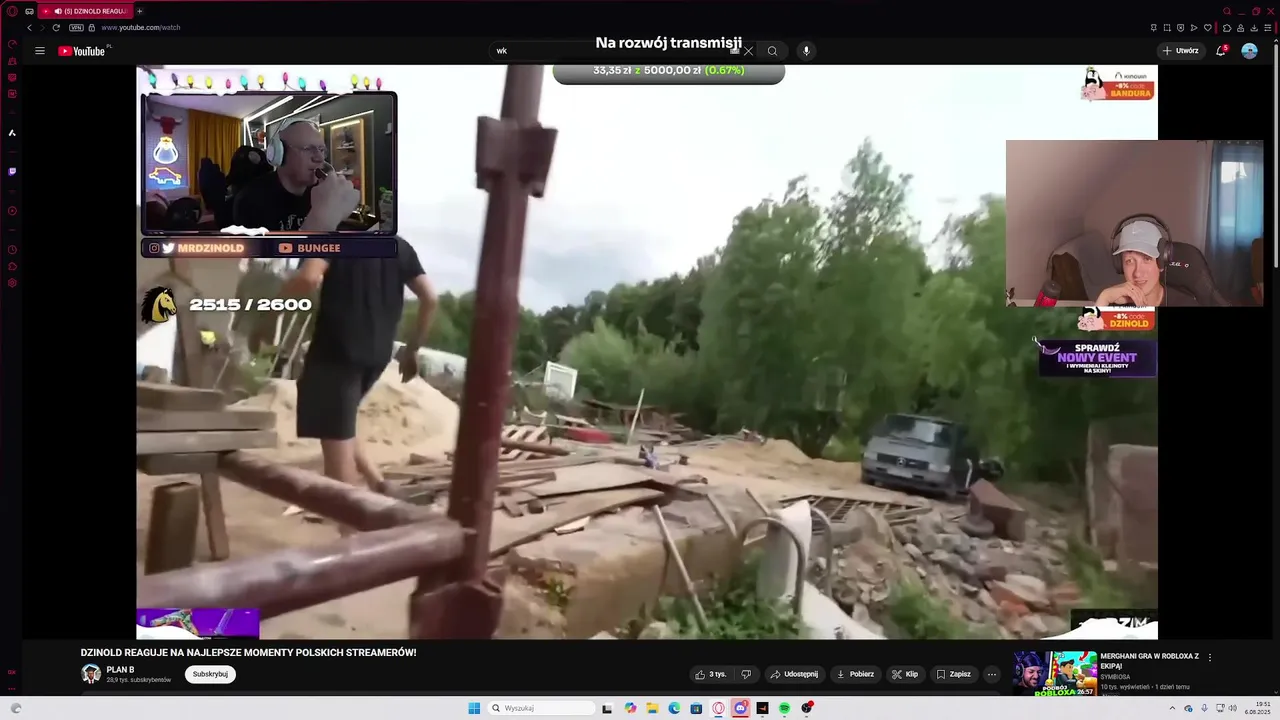Go forward with the browser forward arrow
This screenshot has height=720, width=1280.
(41, 27)
